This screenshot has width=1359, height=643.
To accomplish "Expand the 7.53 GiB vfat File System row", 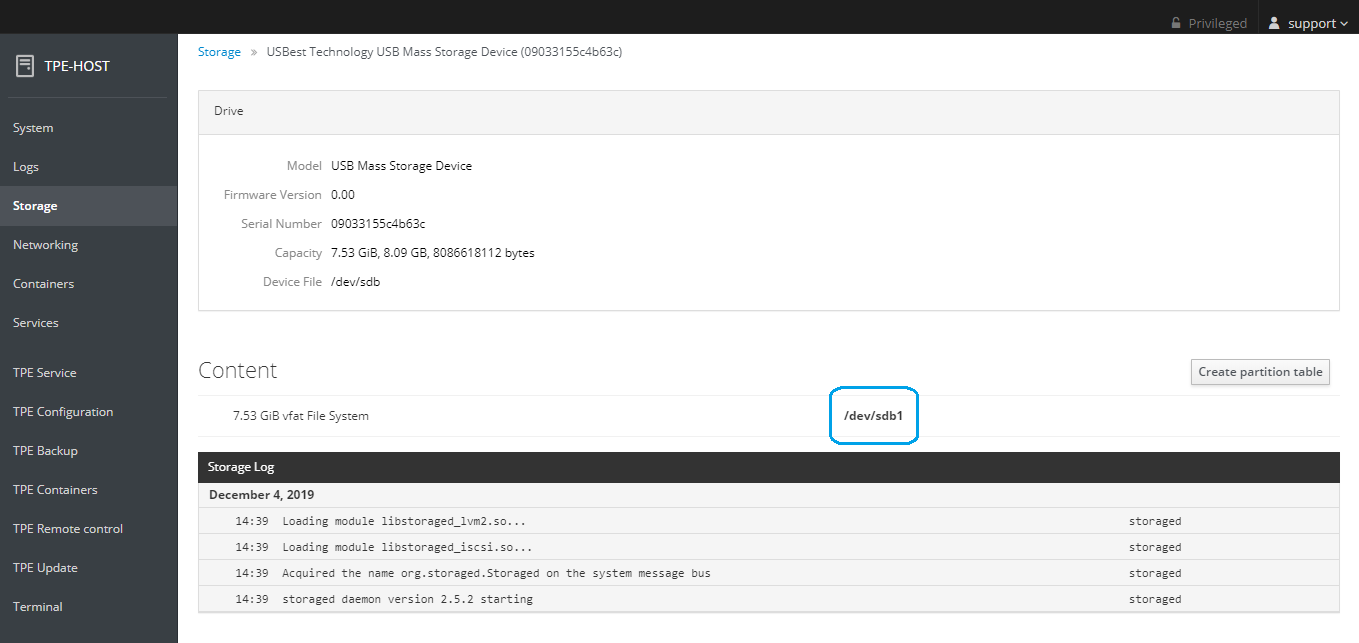I will (x=301, y=416).
